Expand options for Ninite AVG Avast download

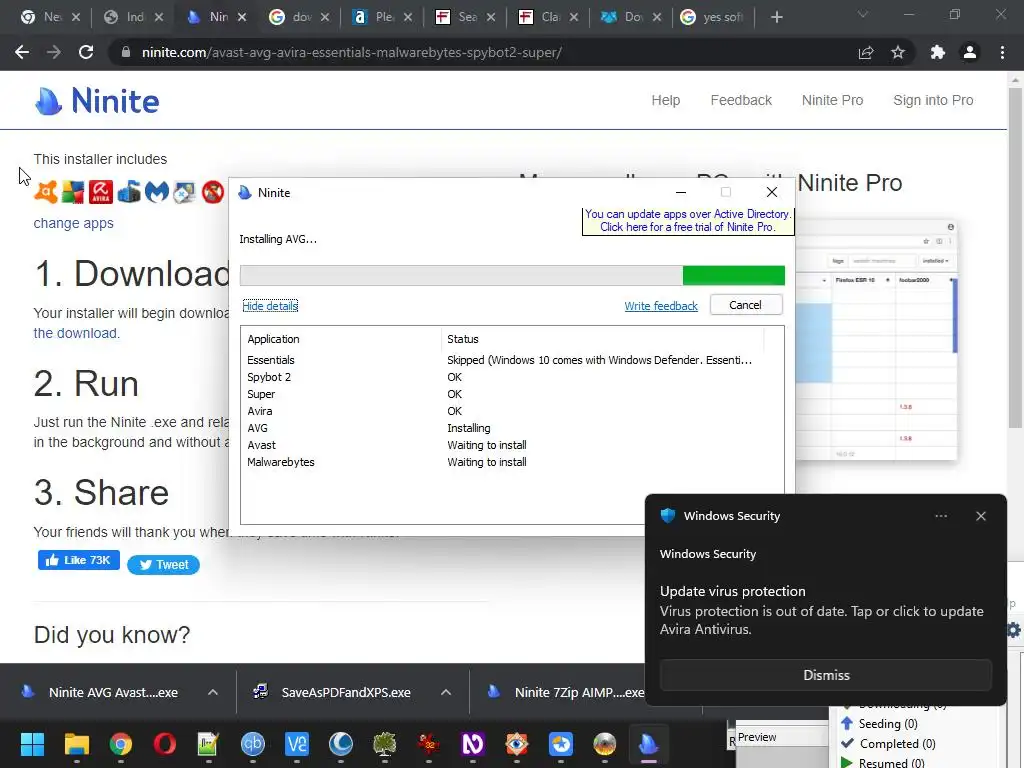coord(213,692)
